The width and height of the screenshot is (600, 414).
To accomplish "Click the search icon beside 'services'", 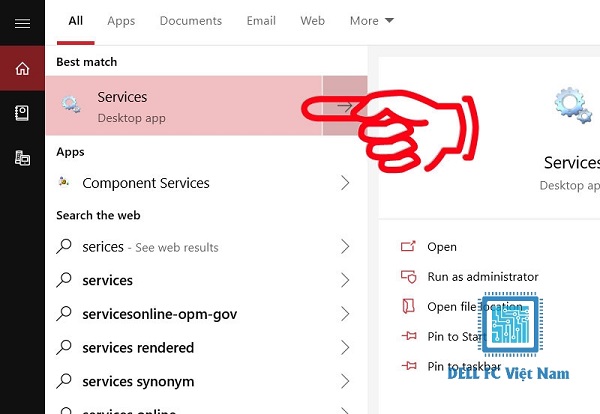I will point(64,280).
